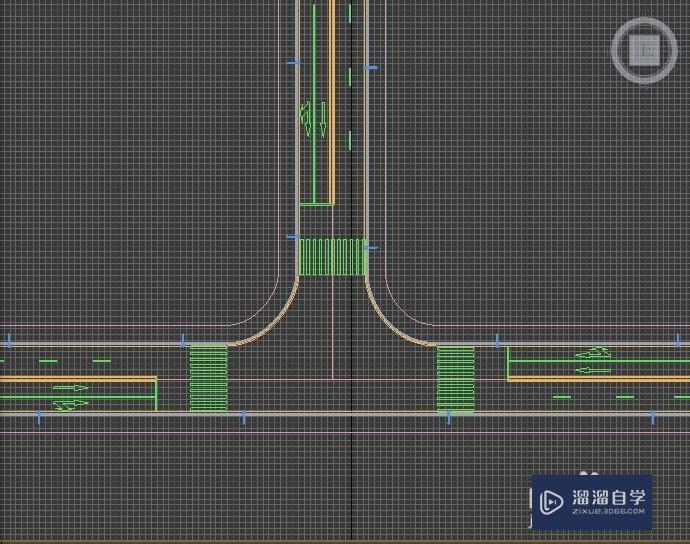Click the ViewCube top face

[x=644, y=50]
